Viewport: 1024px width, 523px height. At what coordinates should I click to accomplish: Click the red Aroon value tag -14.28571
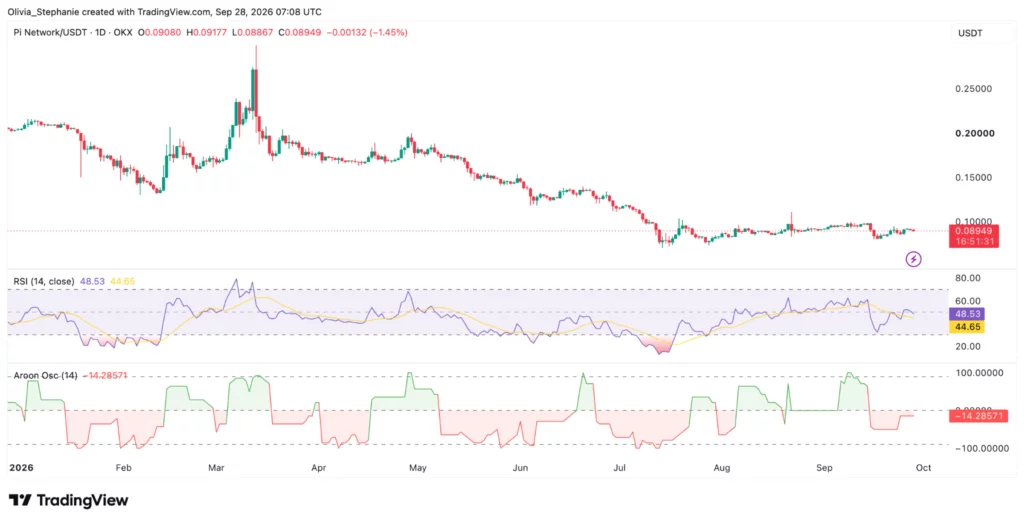pos(978,416)
